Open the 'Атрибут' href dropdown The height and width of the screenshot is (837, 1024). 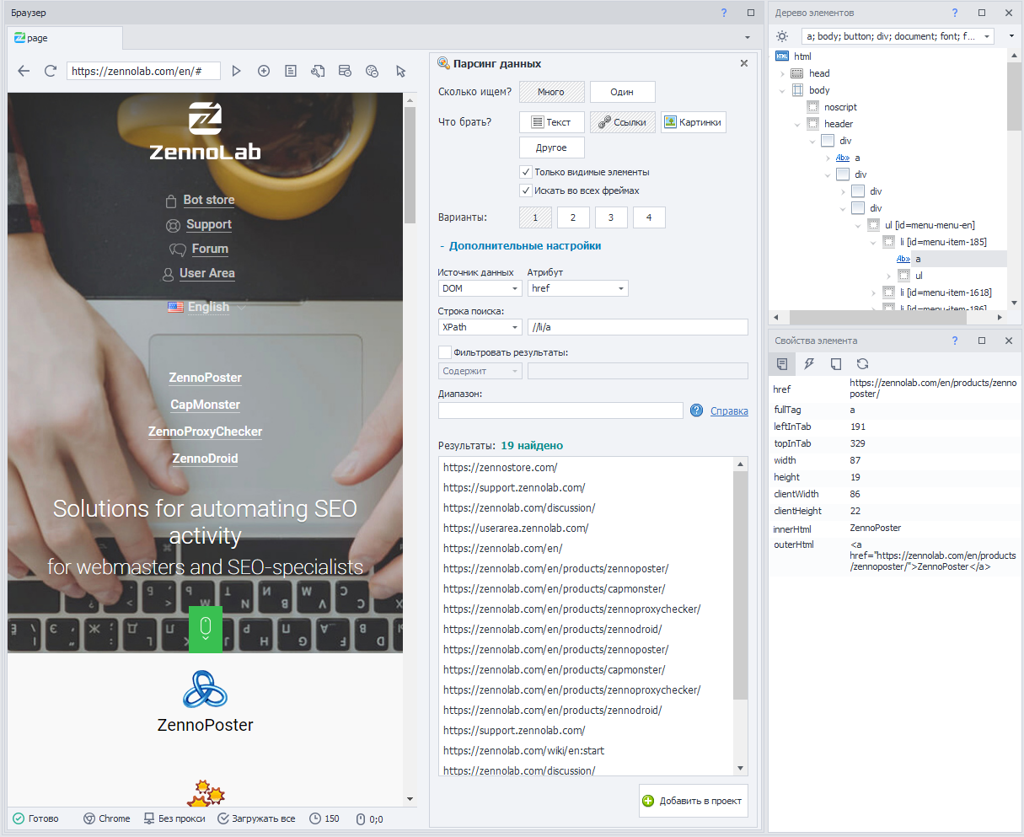pos(577,288)
